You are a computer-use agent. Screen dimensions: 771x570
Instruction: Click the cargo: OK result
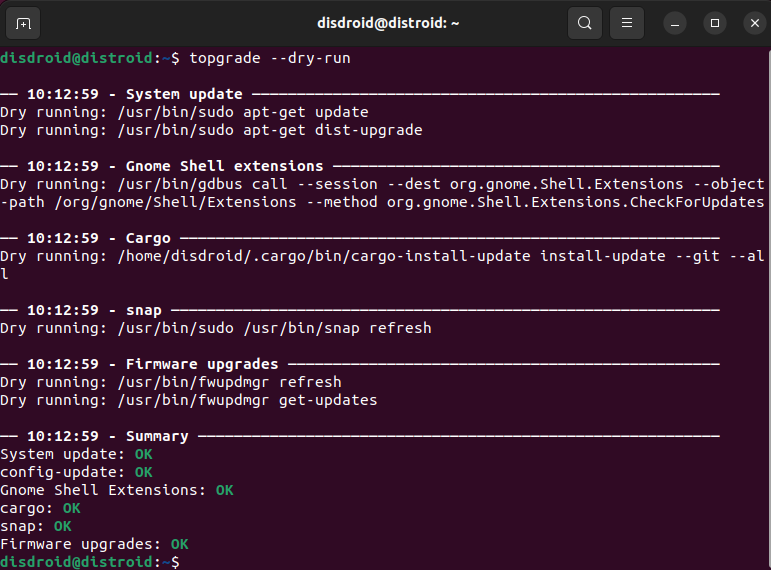click(x=40, y=509)
